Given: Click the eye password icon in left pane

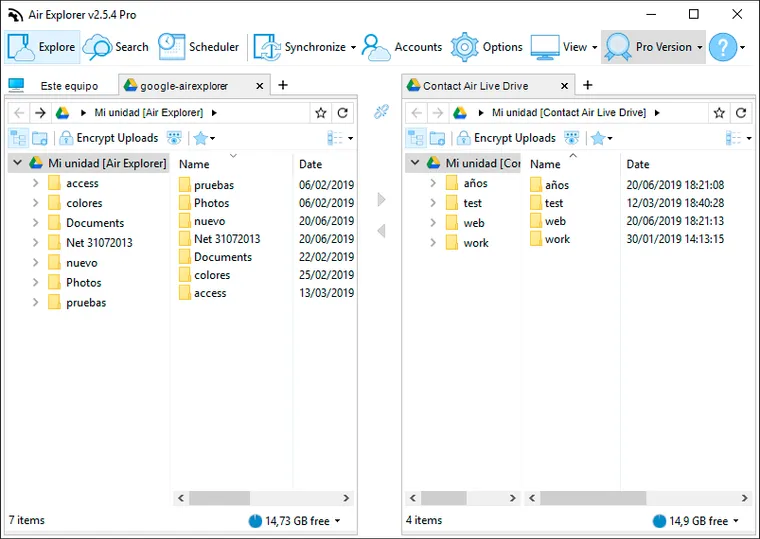Looking at the screenshot, I should pyautogui.click(x=174, y=138).
